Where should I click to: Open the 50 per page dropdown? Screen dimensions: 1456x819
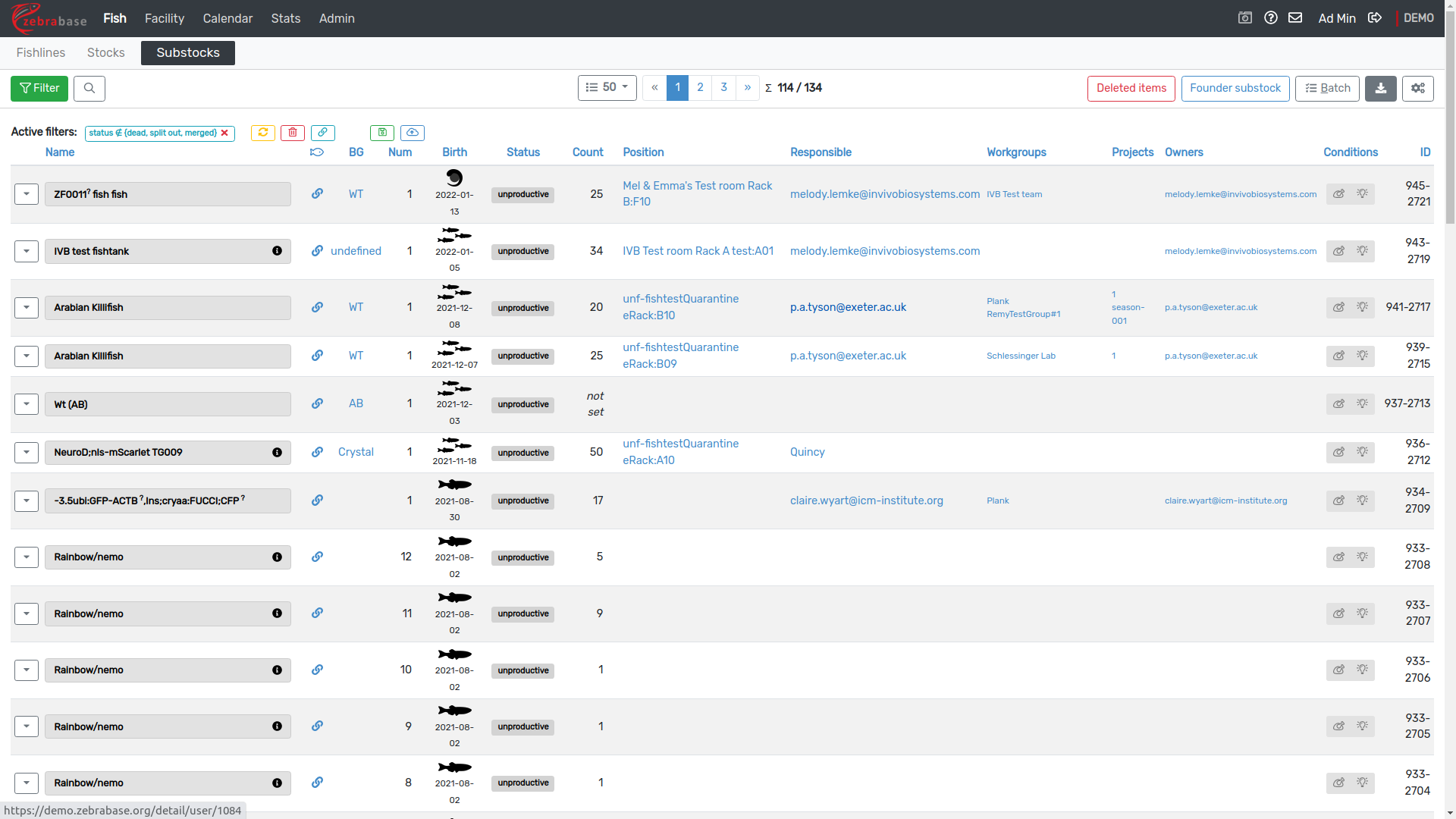coord(607,88)
